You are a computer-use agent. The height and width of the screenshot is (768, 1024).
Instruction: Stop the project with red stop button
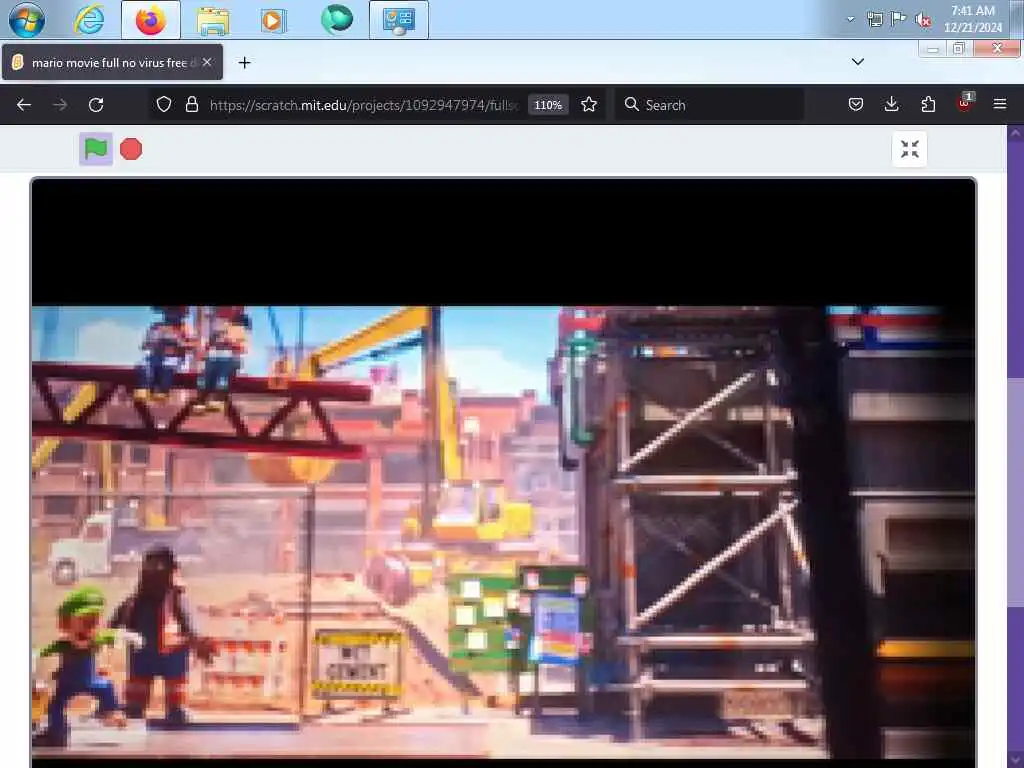click(131, 149)
